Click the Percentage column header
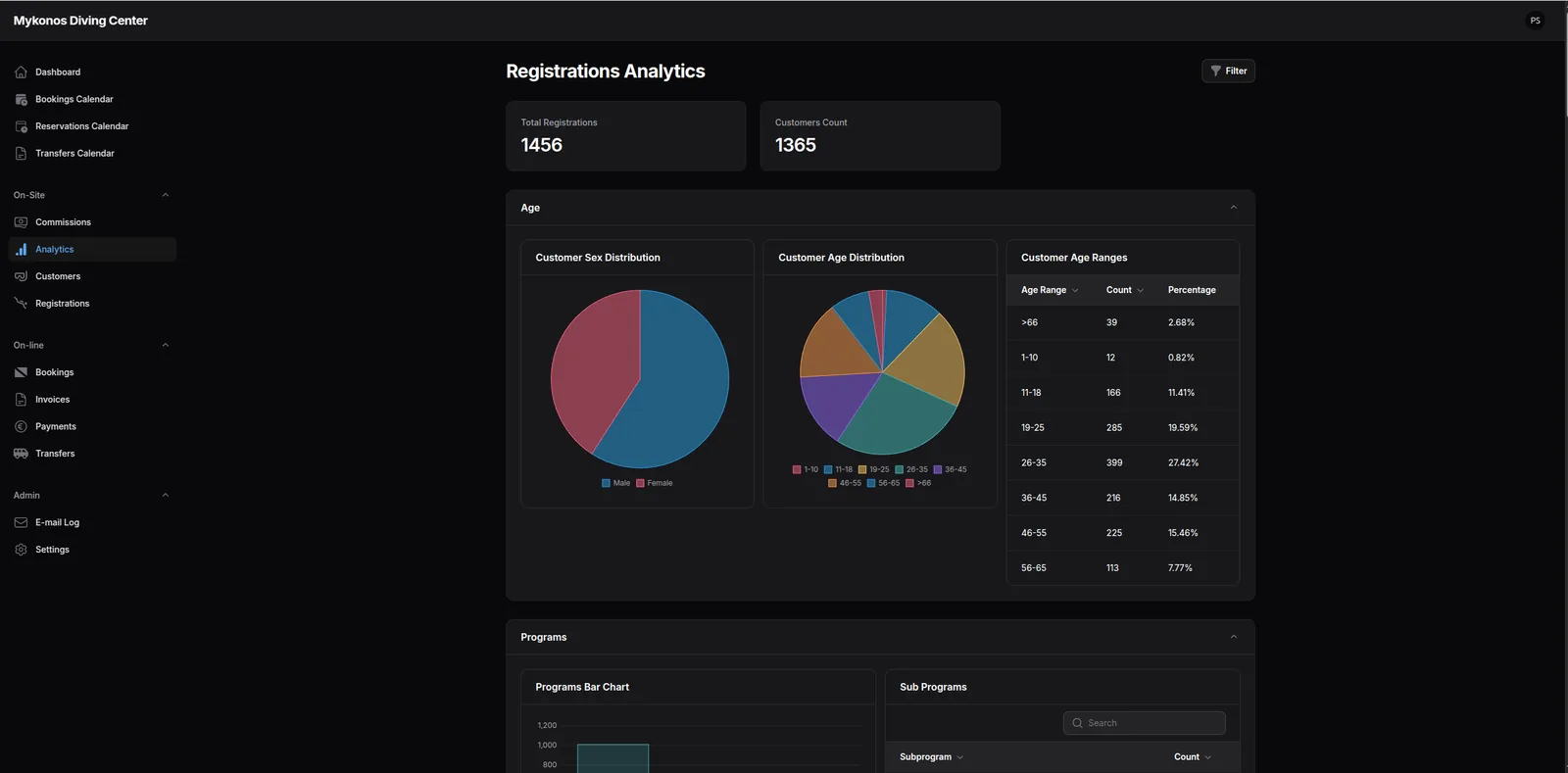The width and height of the screenshot is (1568, 773). click(x=1192, y=290)
